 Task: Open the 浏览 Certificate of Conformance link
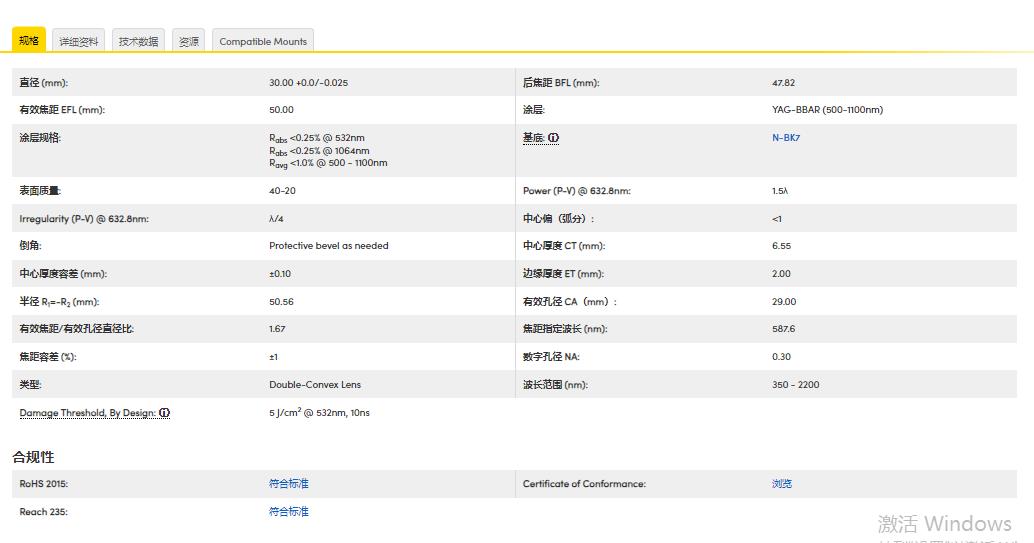782,484
